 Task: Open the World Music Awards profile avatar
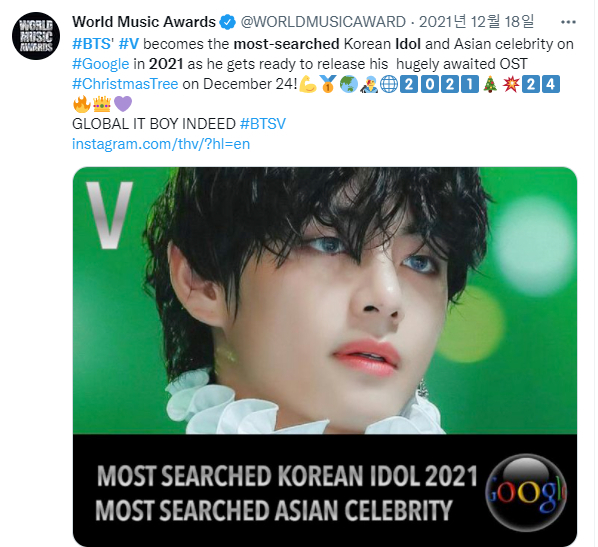click(36, 36)
